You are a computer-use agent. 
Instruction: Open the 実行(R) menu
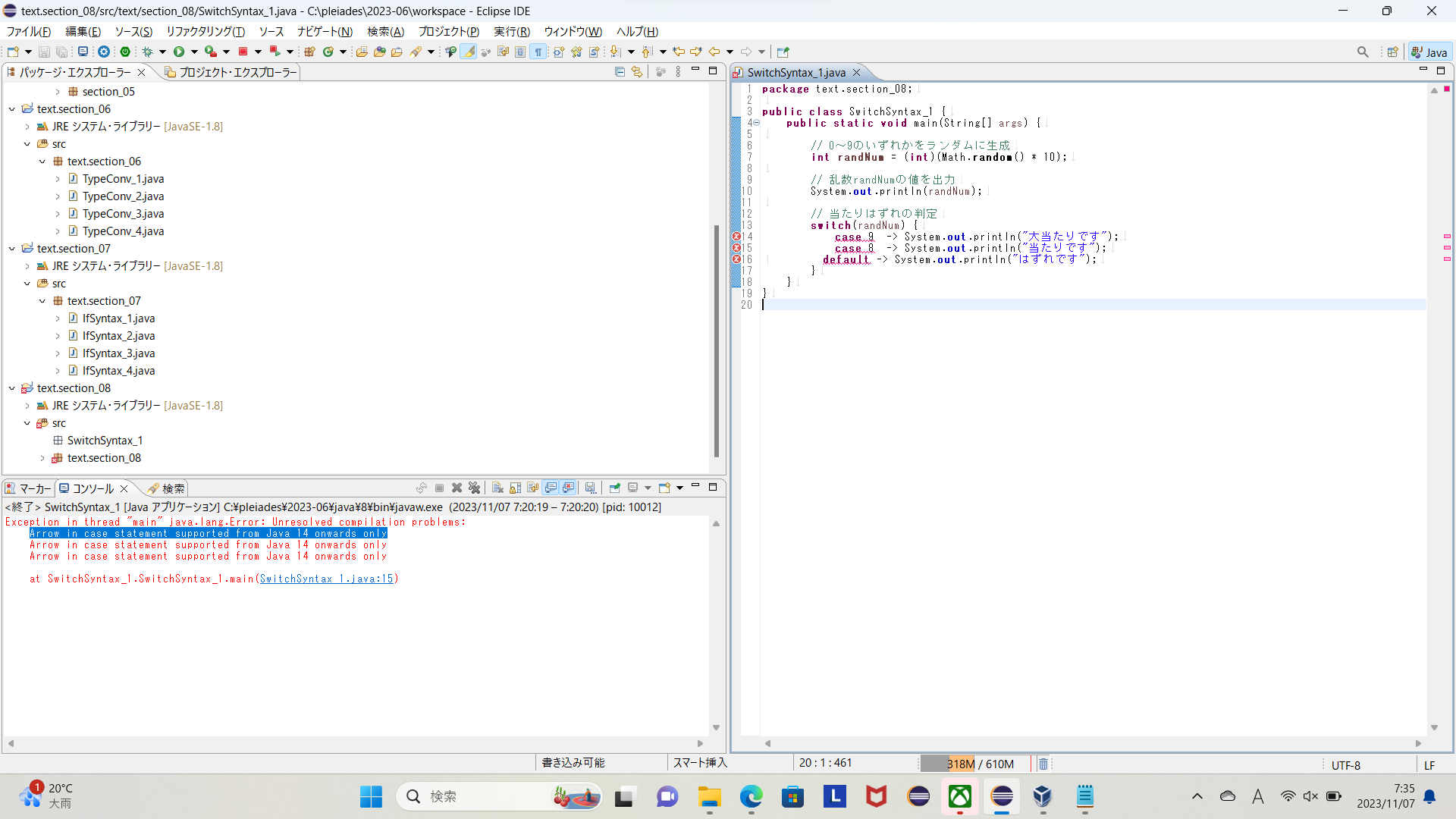tap(512, 31)
